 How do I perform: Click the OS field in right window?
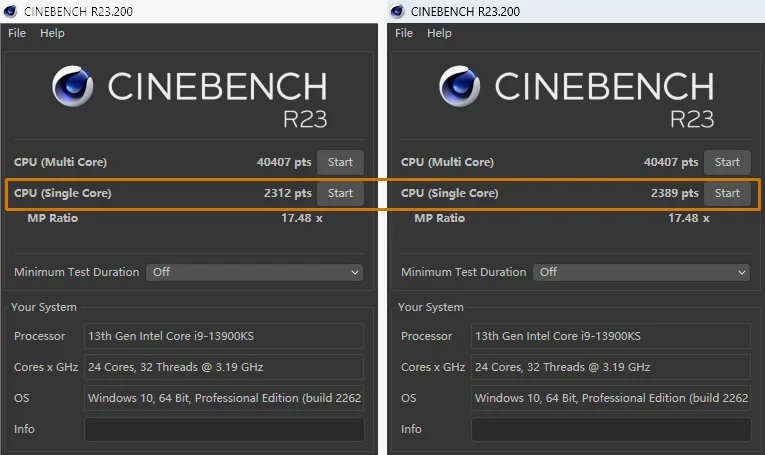[611, 398]
